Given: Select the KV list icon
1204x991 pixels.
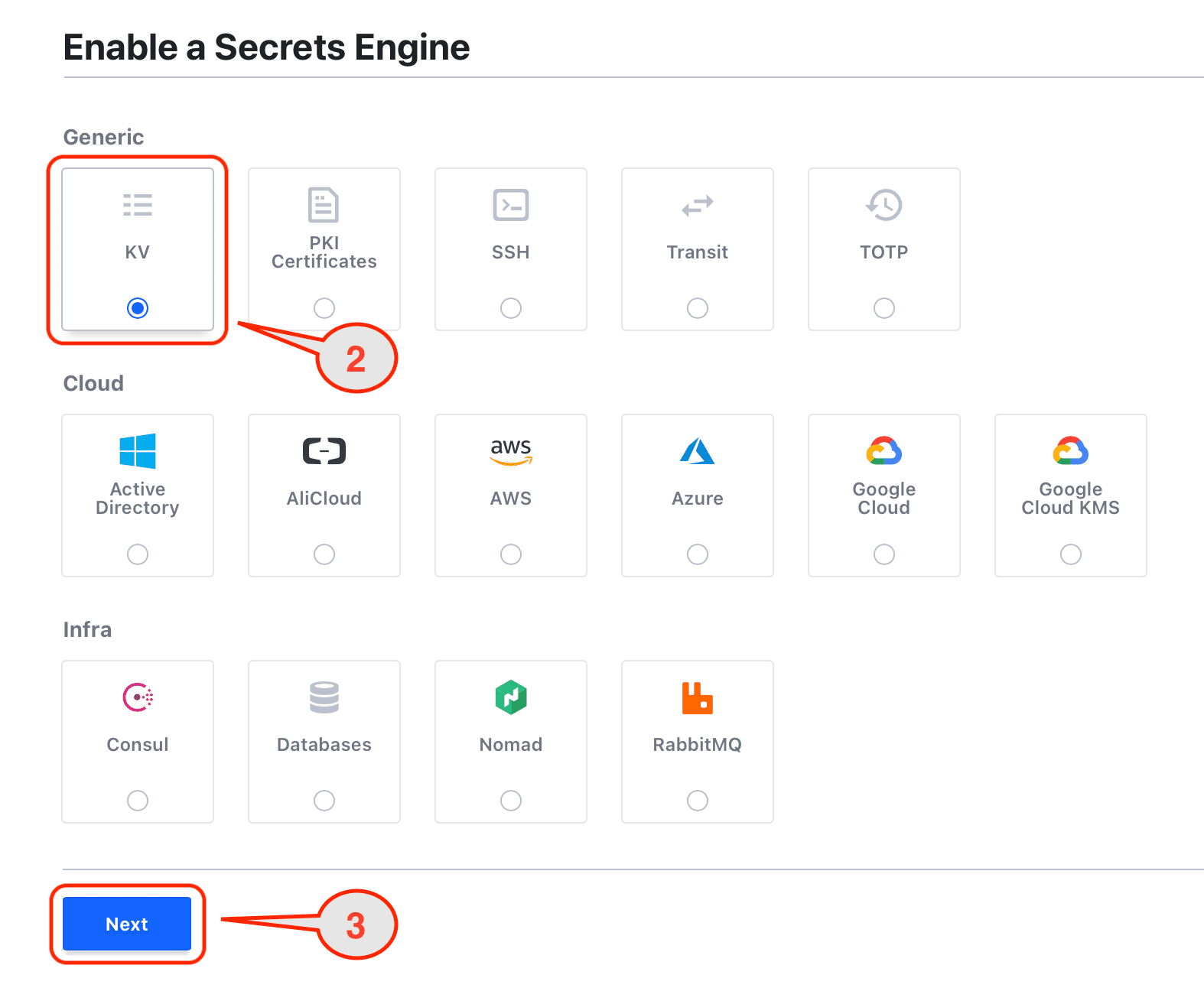Looking at the screenshot, I should click(x=137, y=204).
